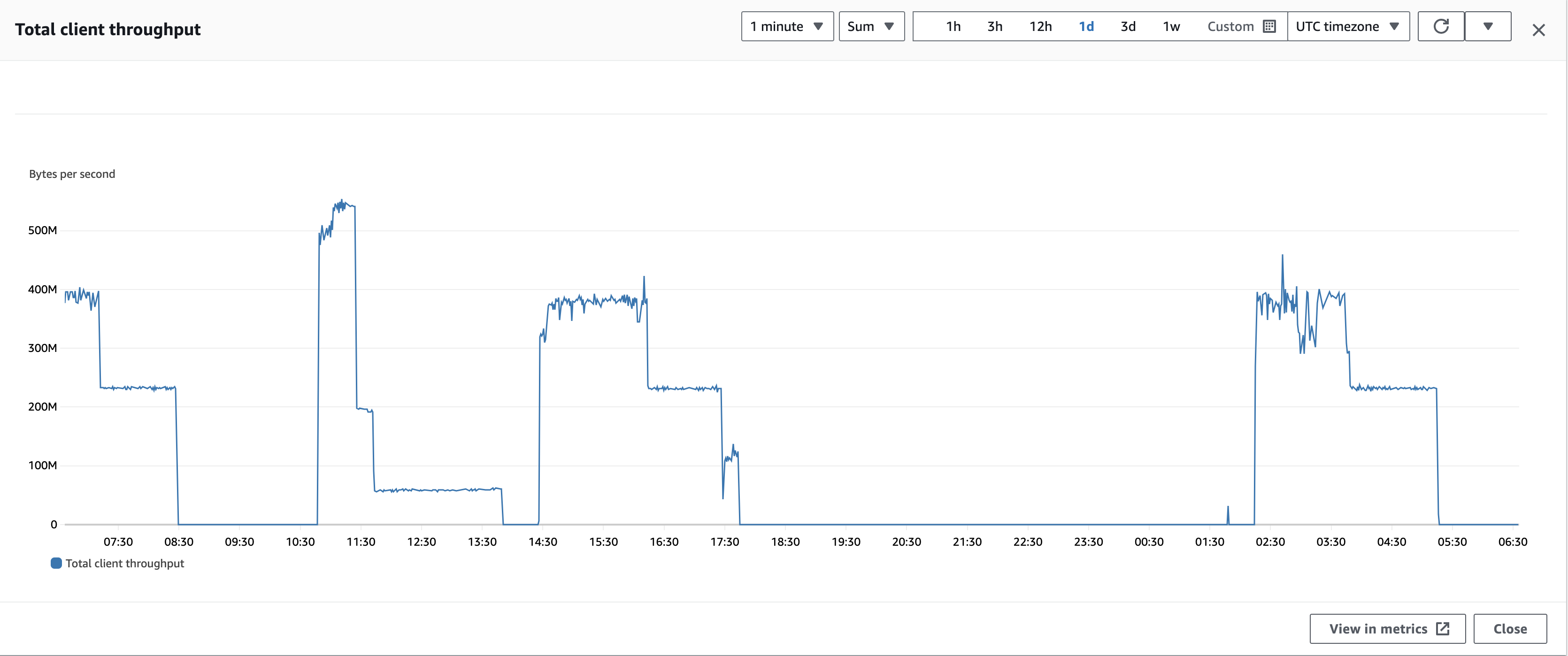The image size is (1568, 656).
Task: Click the Bytes per second axis label
Action: tap(72, 174)
